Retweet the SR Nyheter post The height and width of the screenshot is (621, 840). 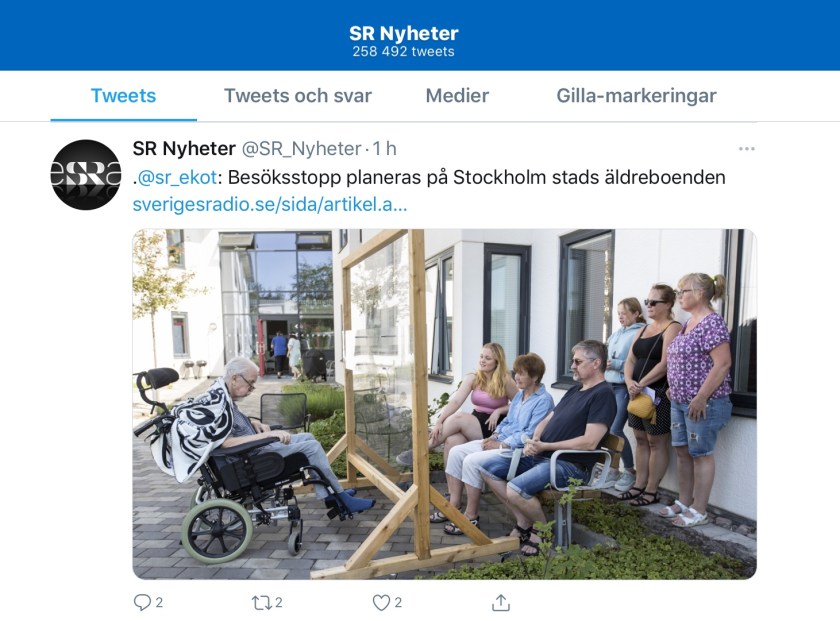pos(261,603)
